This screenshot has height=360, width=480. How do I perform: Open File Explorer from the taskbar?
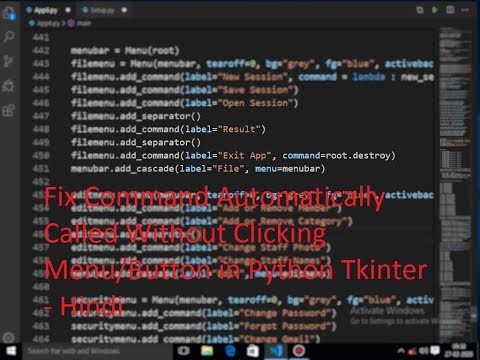click(207, 351)
